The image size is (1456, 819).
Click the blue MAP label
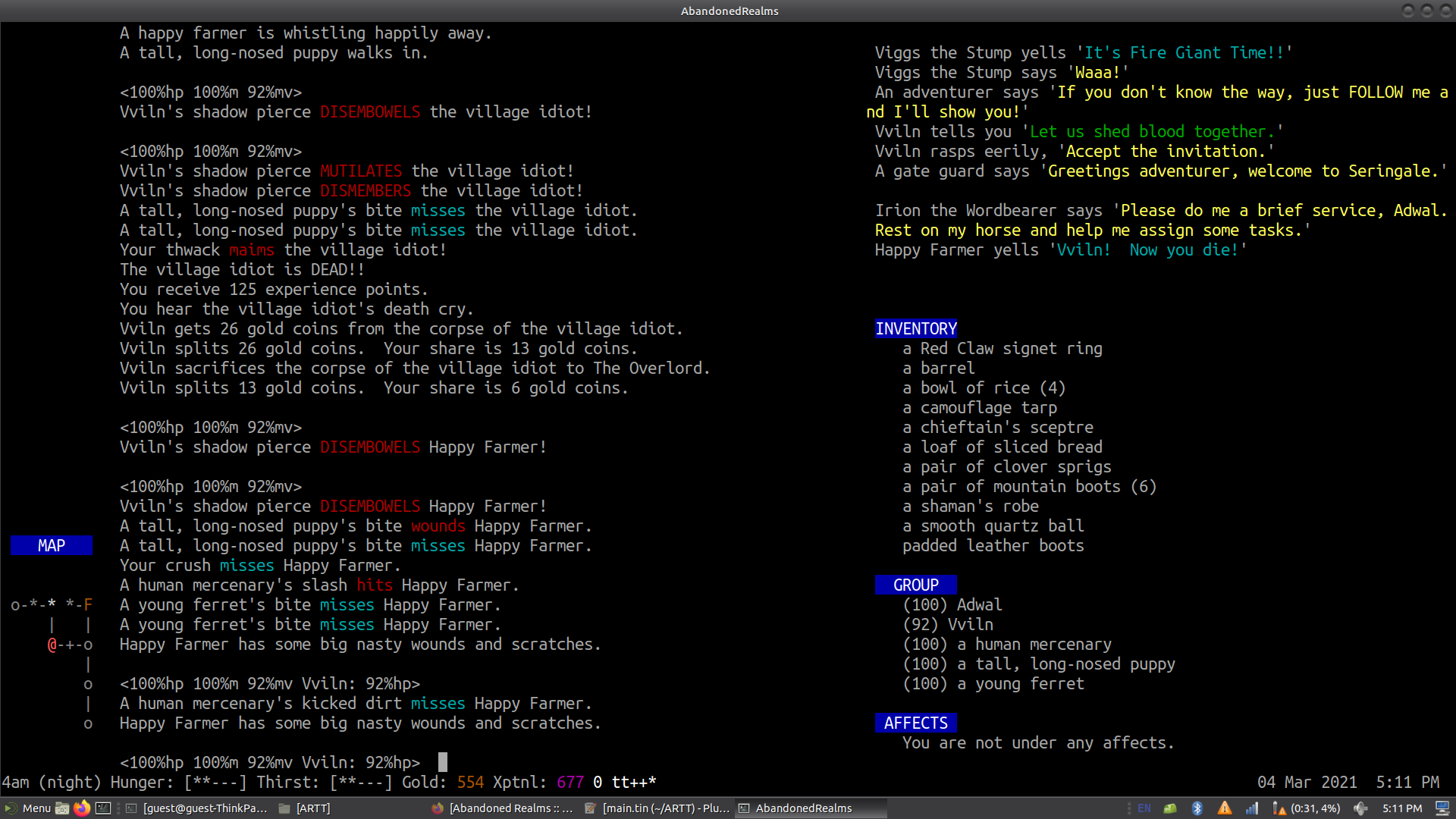(x=52, y=545)
